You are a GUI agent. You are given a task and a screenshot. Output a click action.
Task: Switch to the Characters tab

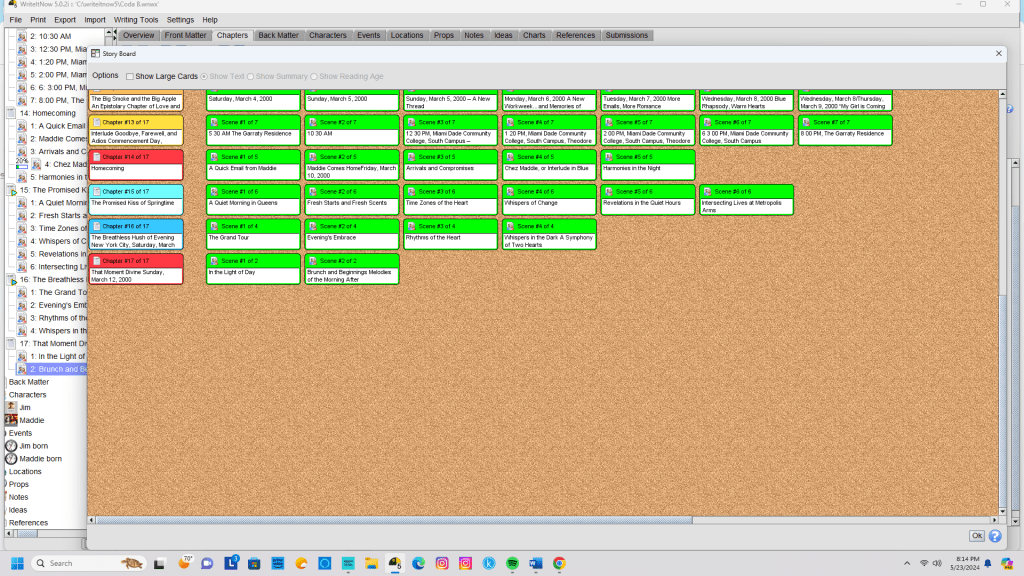coord(327,35)
